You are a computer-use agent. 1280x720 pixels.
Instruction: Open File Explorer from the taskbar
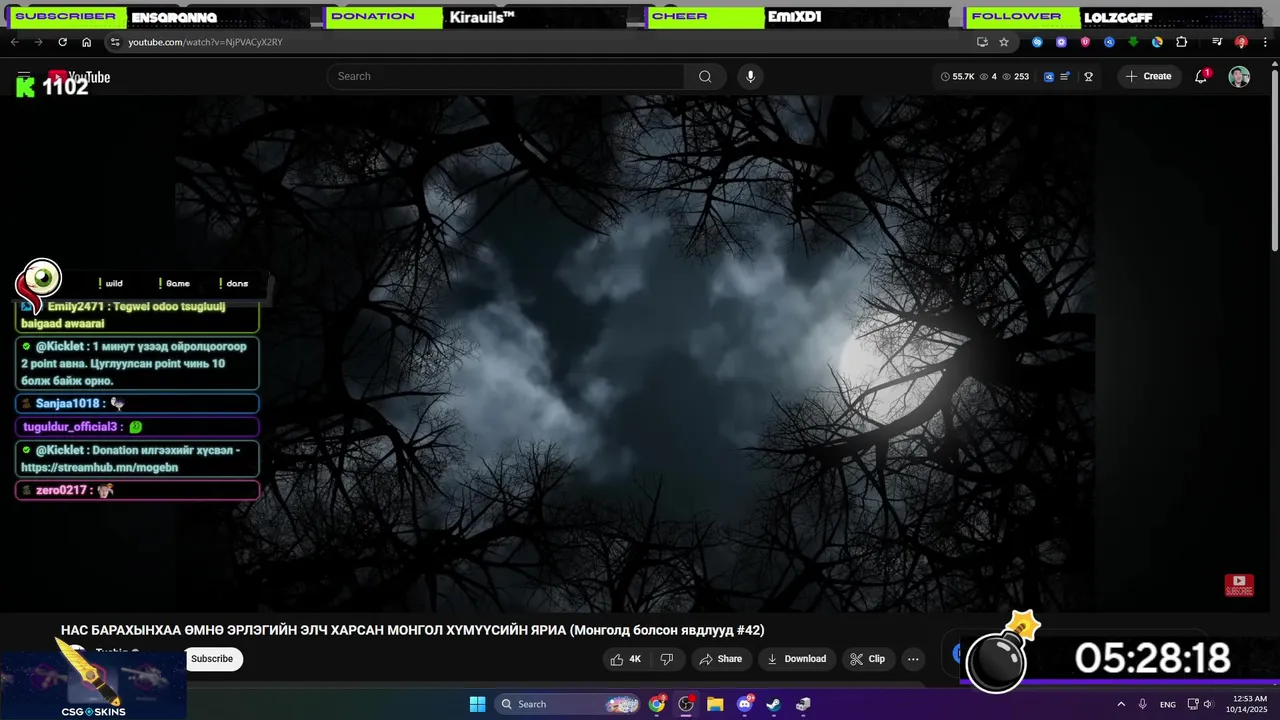(x=715, y=704)
